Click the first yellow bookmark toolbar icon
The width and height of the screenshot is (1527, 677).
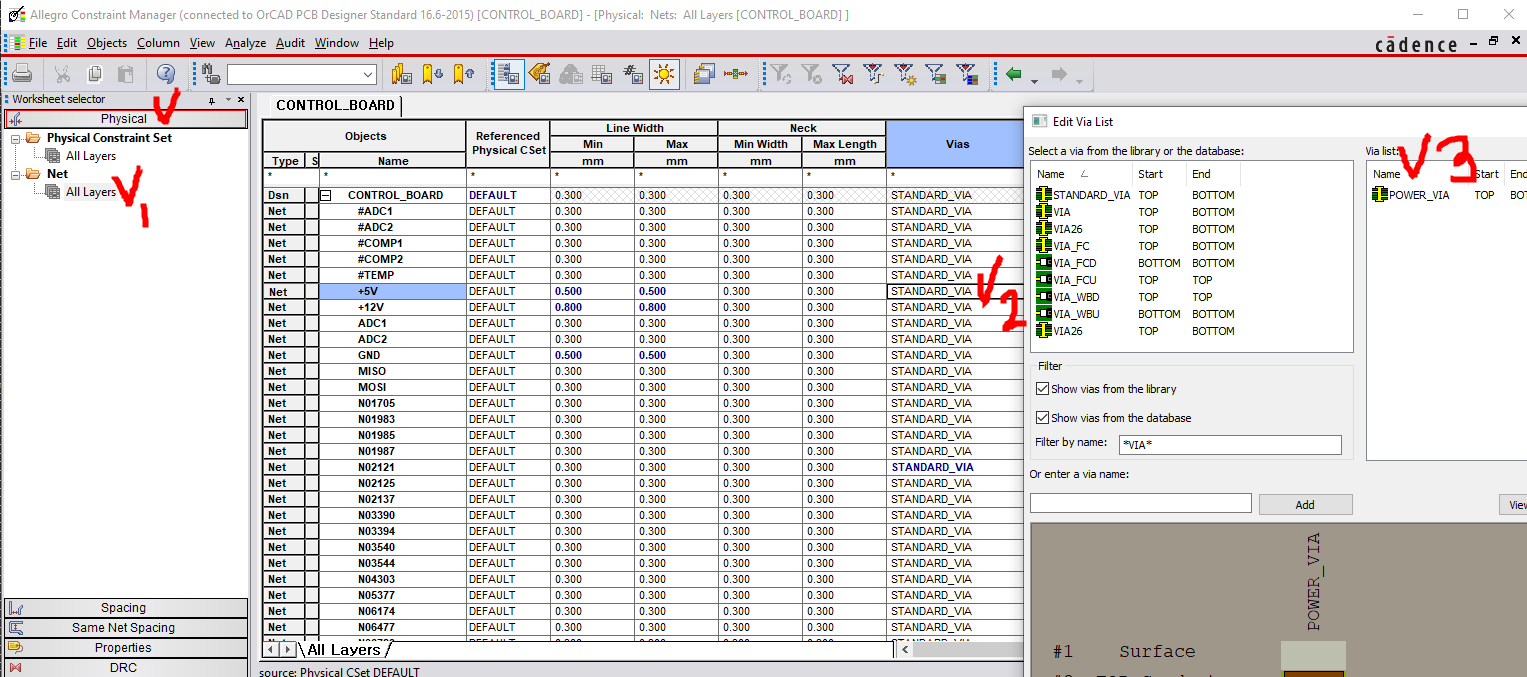tap(402, 74)
